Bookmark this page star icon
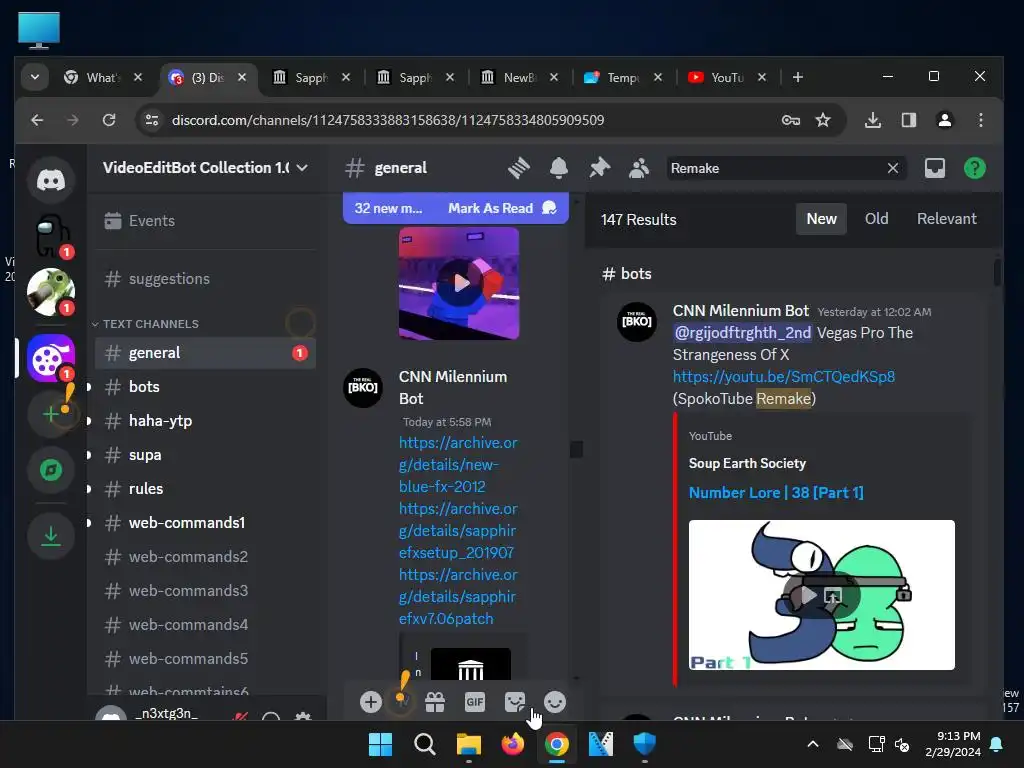Viewport: 1024px width, 768px height. 823,120
